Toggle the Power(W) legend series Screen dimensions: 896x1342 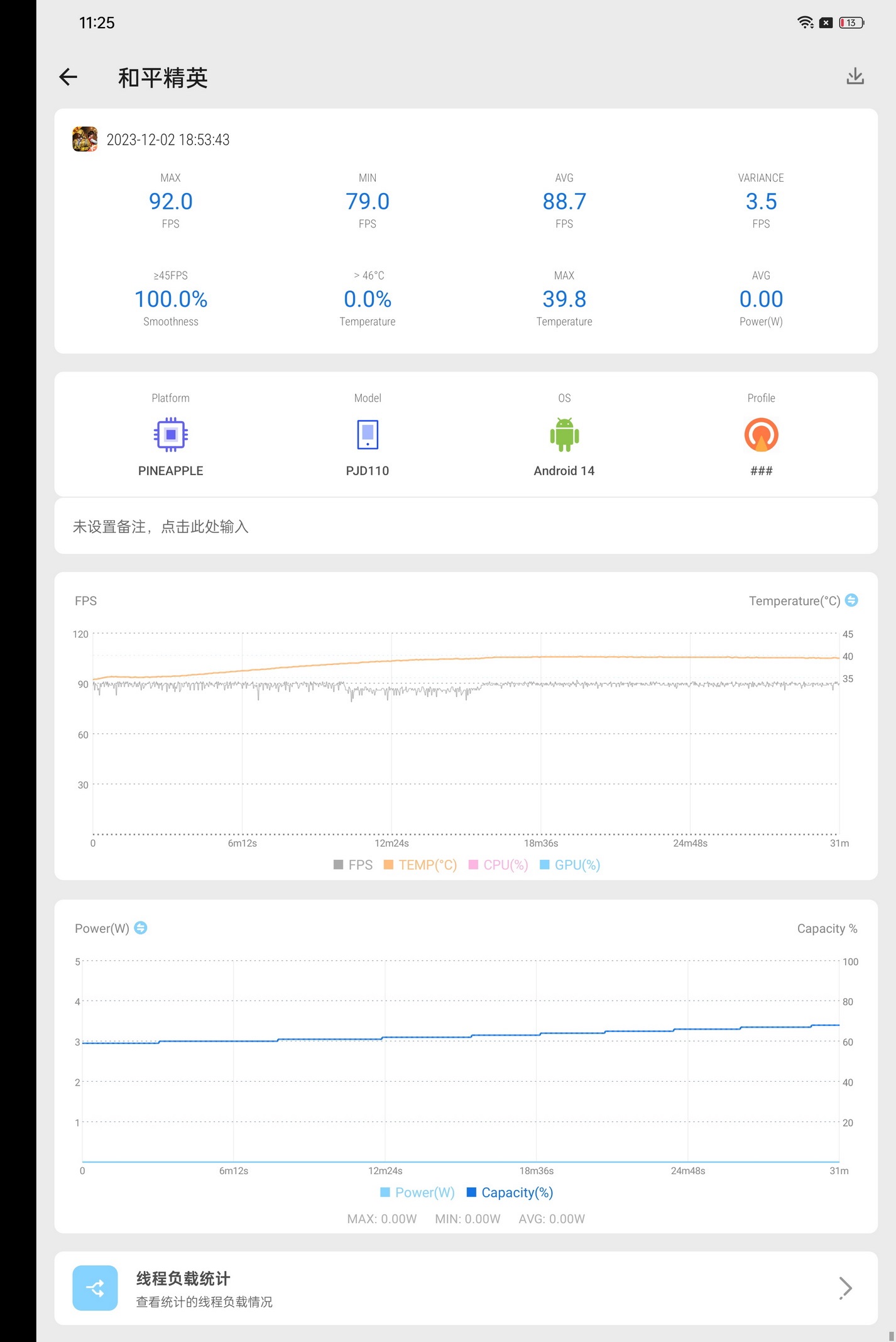point(417,1192)
